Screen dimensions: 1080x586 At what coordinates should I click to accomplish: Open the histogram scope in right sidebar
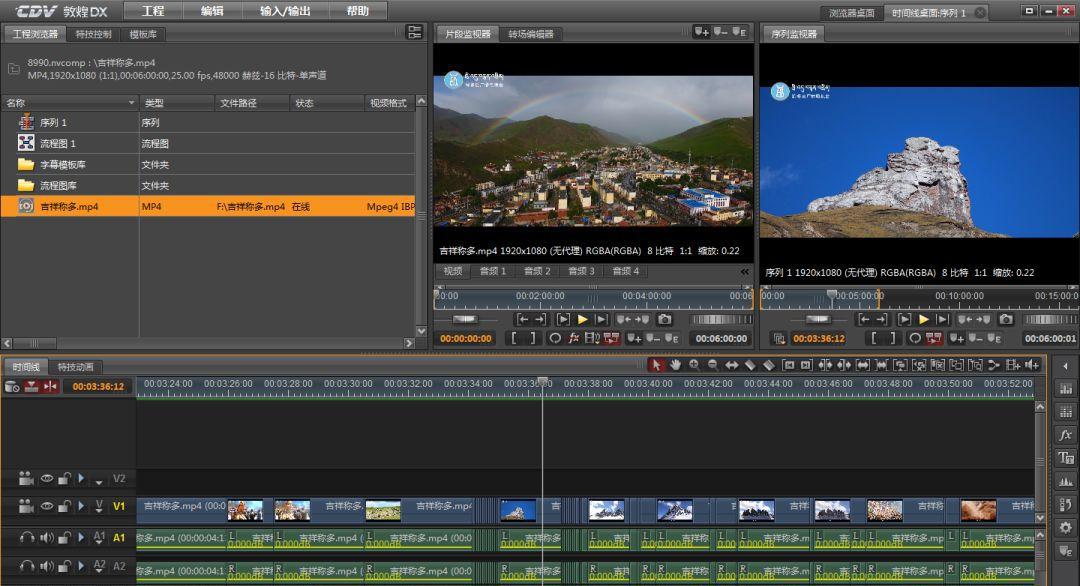1066,481
